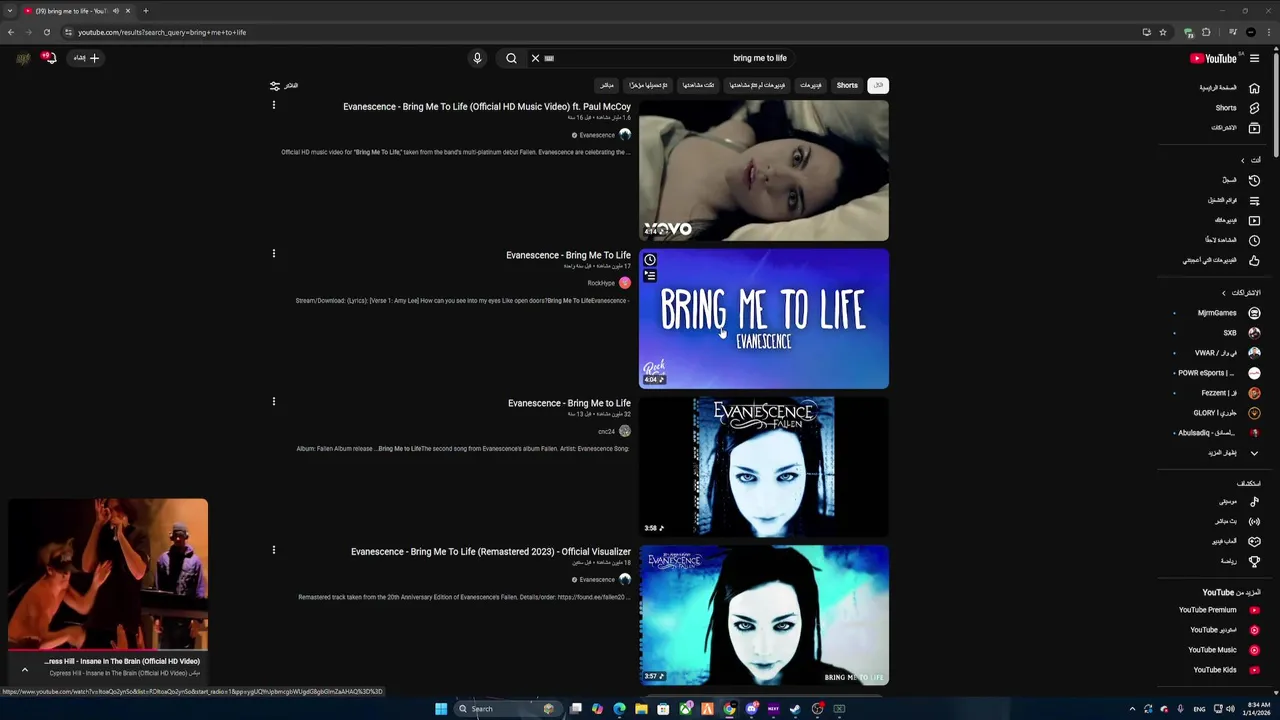Click the browser address bar
The height and width of the screenshot is (720, 1280).
point(600,32)
